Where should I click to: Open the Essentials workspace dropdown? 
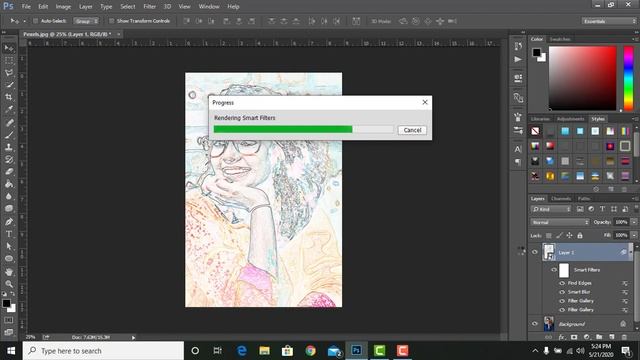click(x=609, y=21)
